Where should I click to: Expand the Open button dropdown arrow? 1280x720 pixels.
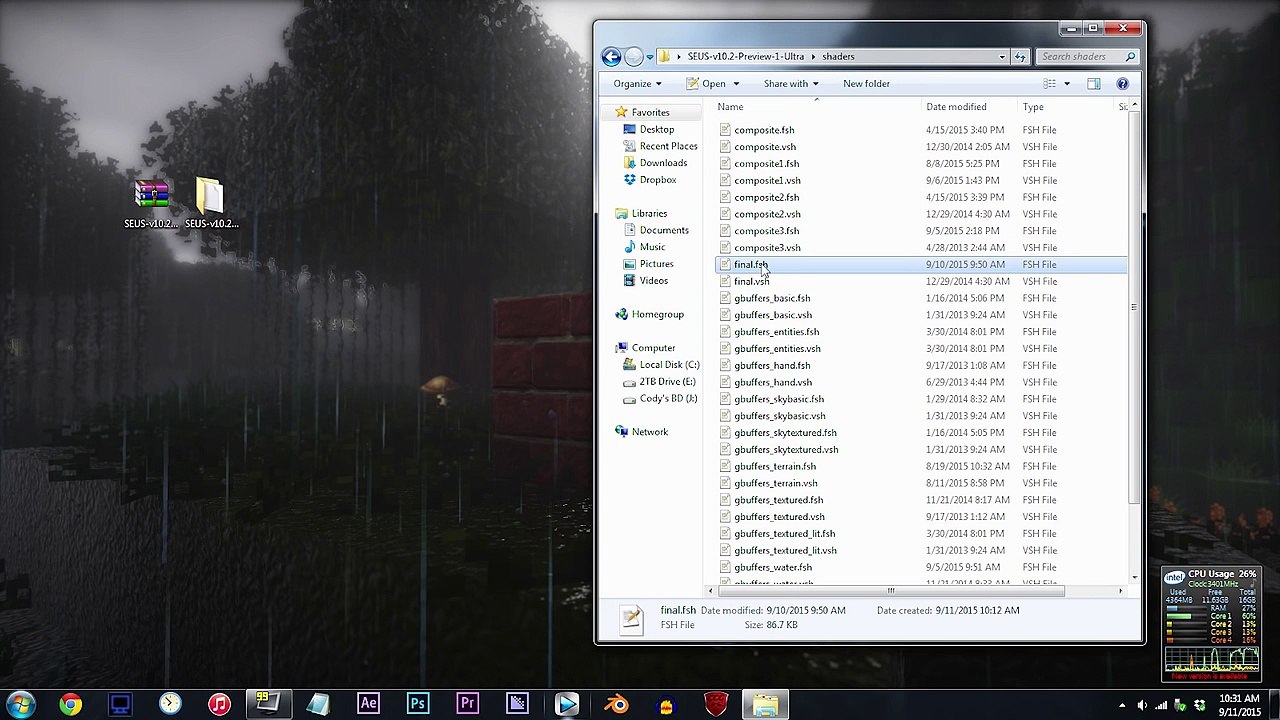coord(736,84)
